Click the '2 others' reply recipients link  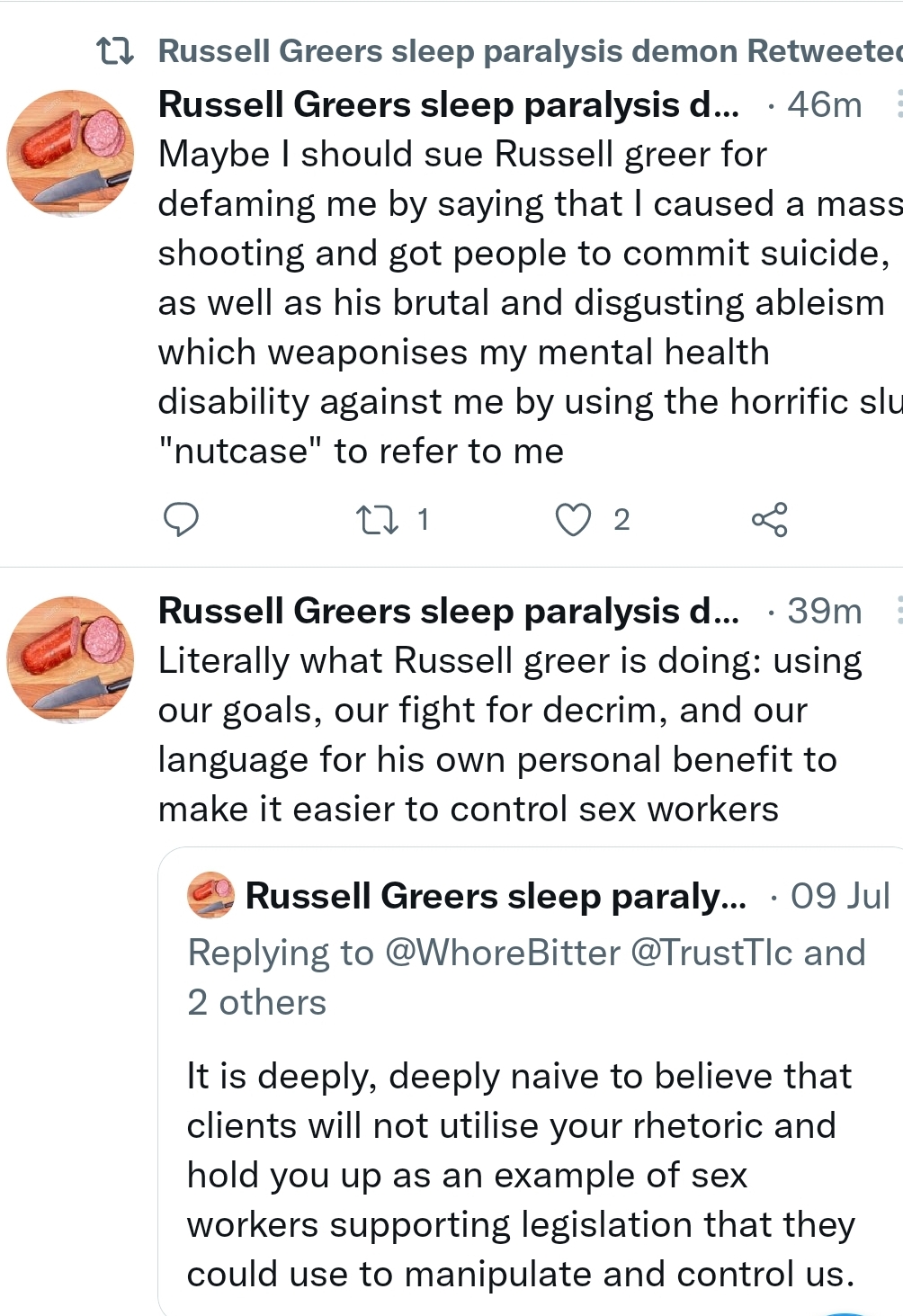tap(256, 1002)
